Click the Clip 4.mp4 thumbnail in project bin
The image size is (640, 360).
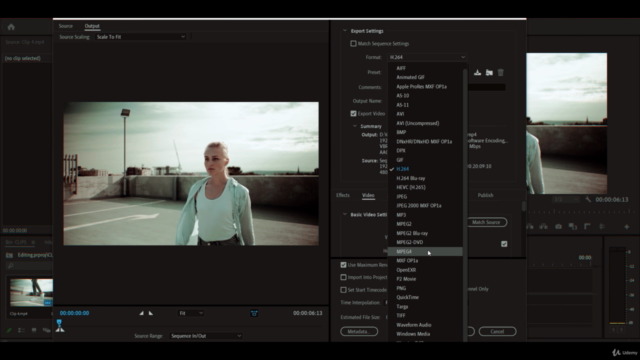(31, 292)
